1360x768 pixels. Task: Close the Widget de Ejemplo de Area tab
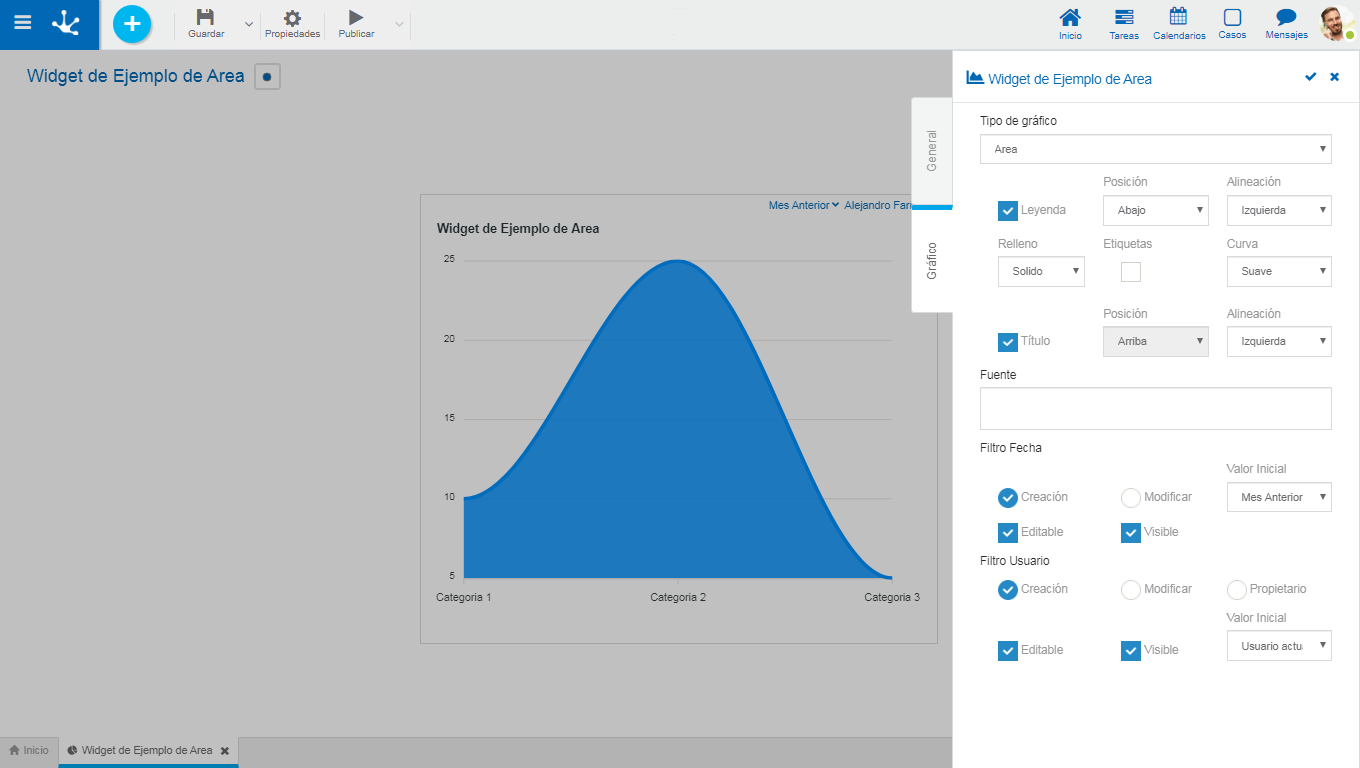(225, 750)
